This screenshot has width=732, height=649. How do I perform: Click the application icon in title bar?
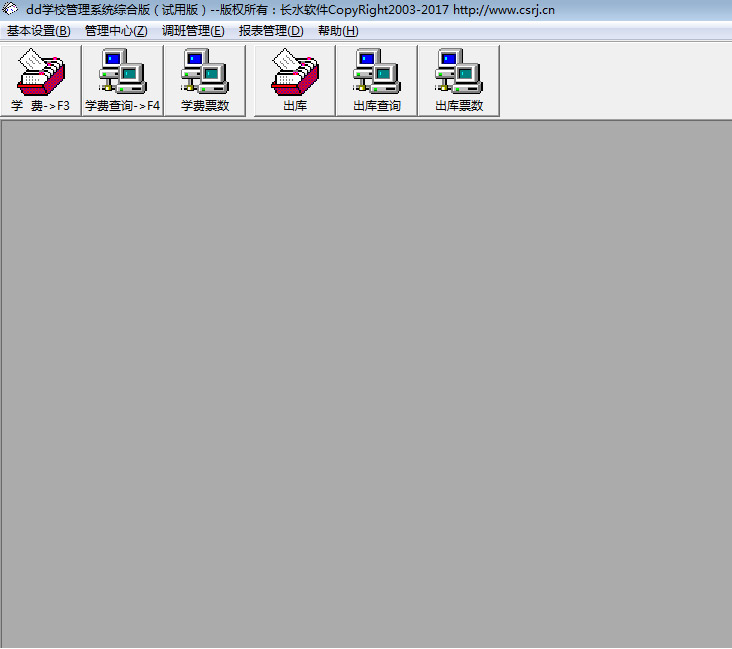pos(10,9)
